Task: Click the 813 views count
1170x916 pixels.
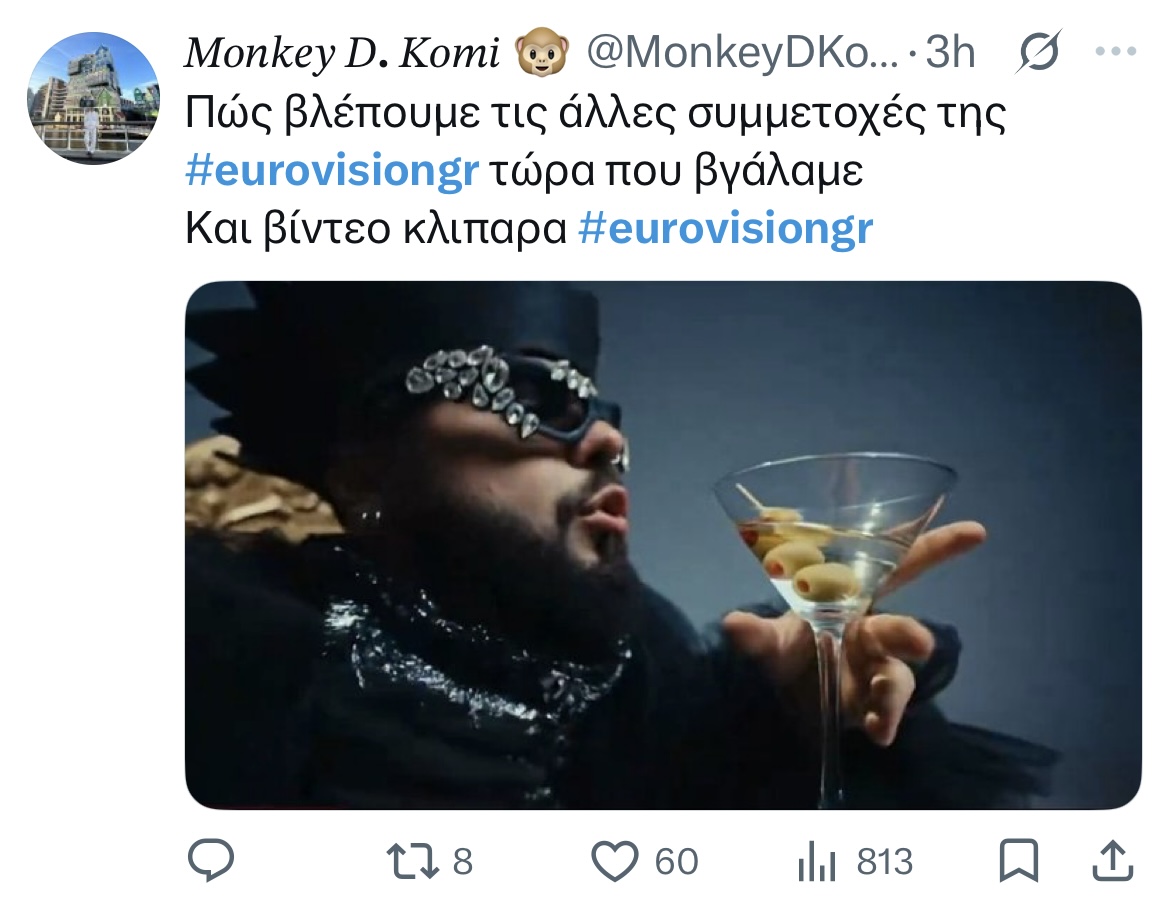Action: pyautogui.click(x=885, y=861)
